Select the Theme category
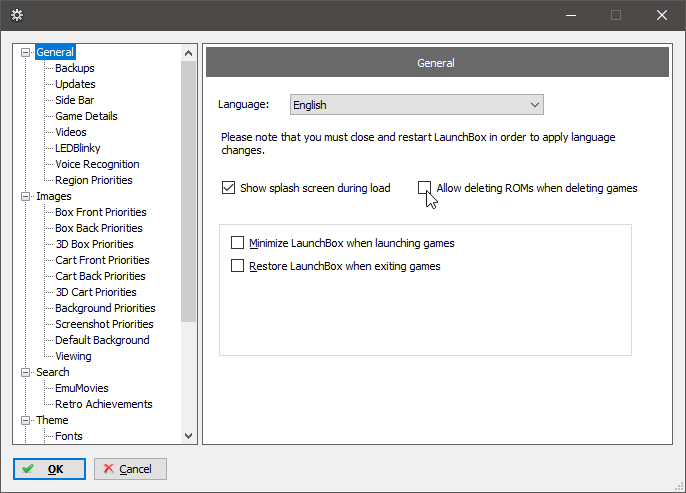Viewport: 686px width, 493px height. click(x=52, y=420)
